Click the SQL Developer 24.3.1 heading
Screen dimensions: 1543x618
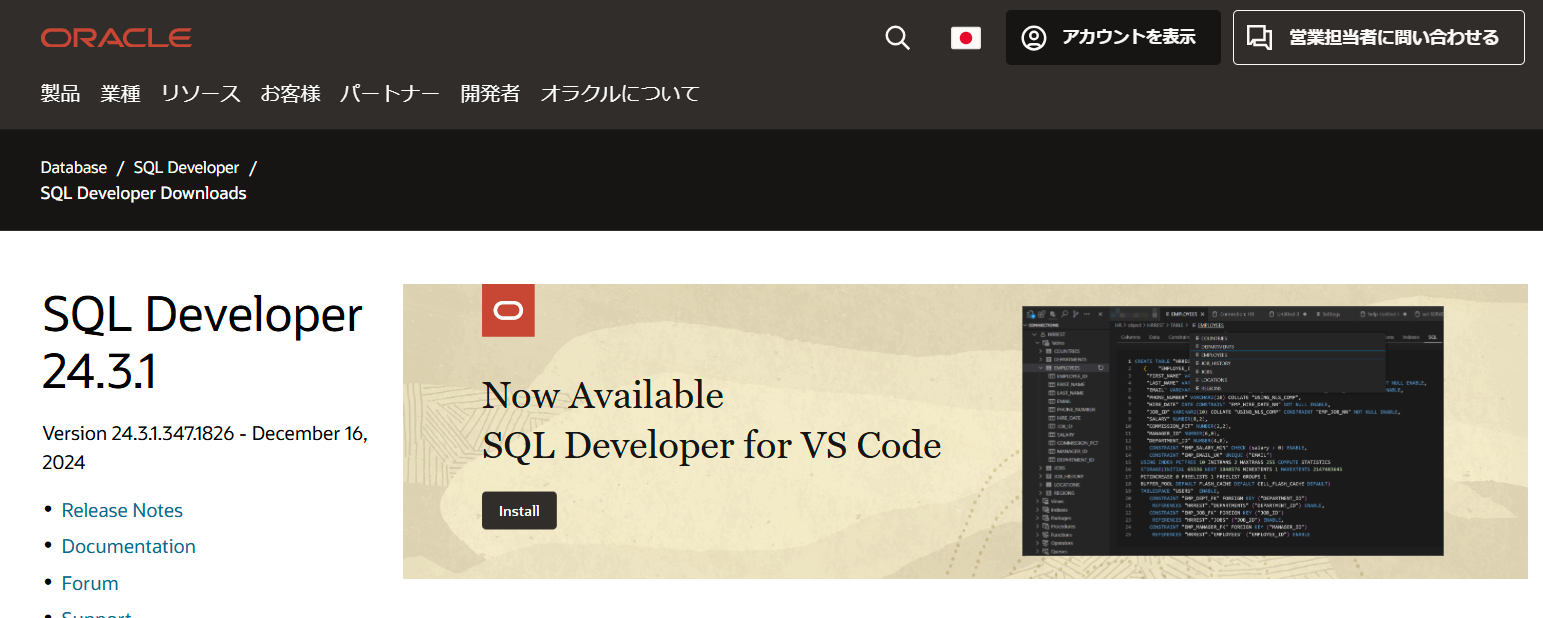point(202,342)
